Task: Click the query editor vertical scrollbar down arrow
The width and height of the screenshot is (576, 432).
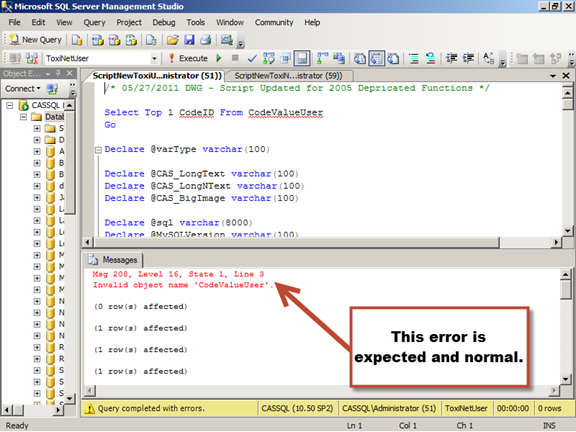Action: (x=568, y=231)
